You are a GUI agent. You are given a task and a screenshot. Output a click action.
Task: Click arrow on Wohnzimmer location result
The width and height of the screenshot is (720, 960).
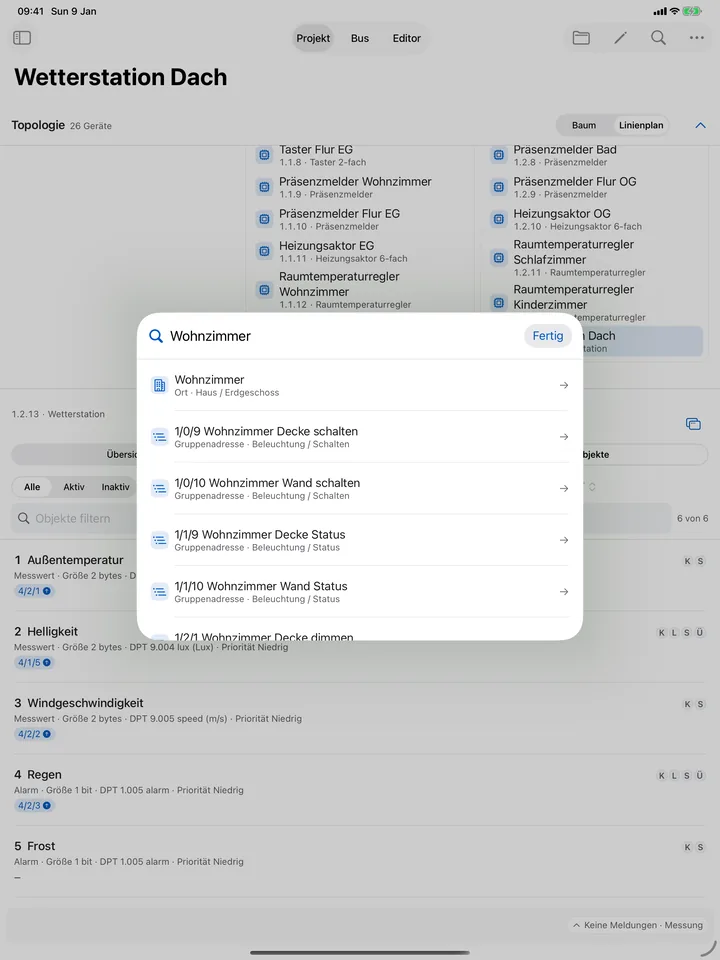(x=564, y=385)
